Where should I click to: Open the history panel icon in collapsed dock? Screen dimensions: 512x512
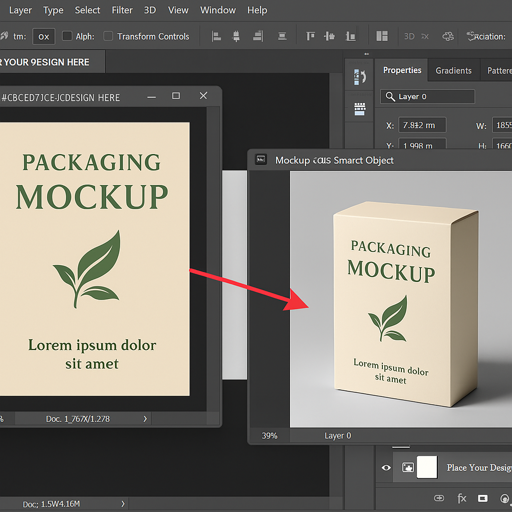[360, 77]
